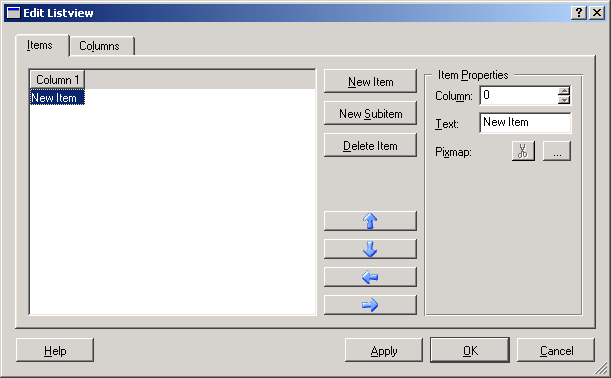Browse for pixmap with ellipsis button
The image size is (611, 378).
click(557, 151)
